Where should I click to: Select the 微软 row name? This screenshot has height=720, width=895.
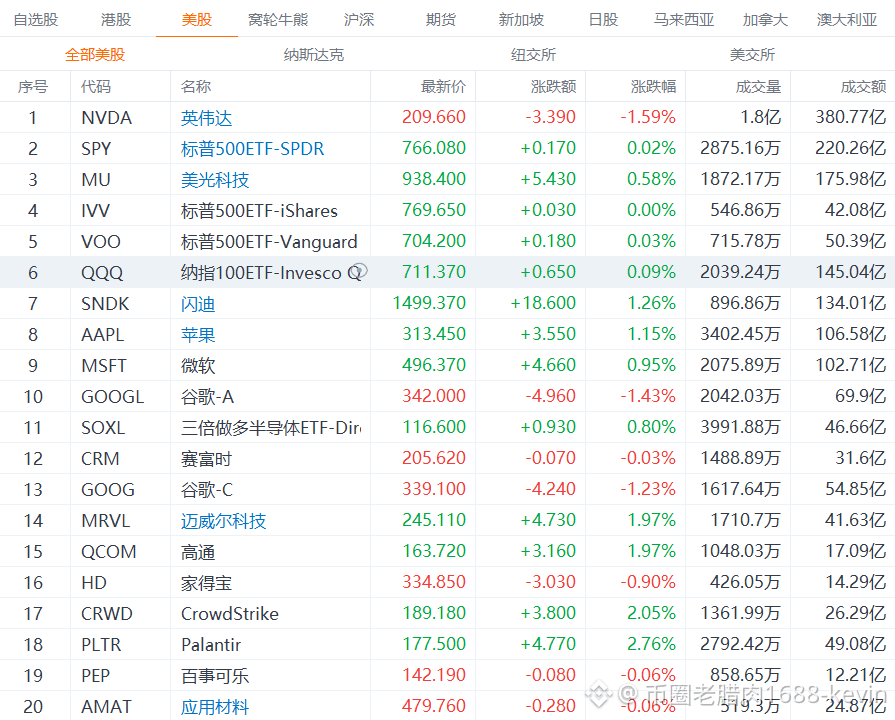[x=198, y=365]
